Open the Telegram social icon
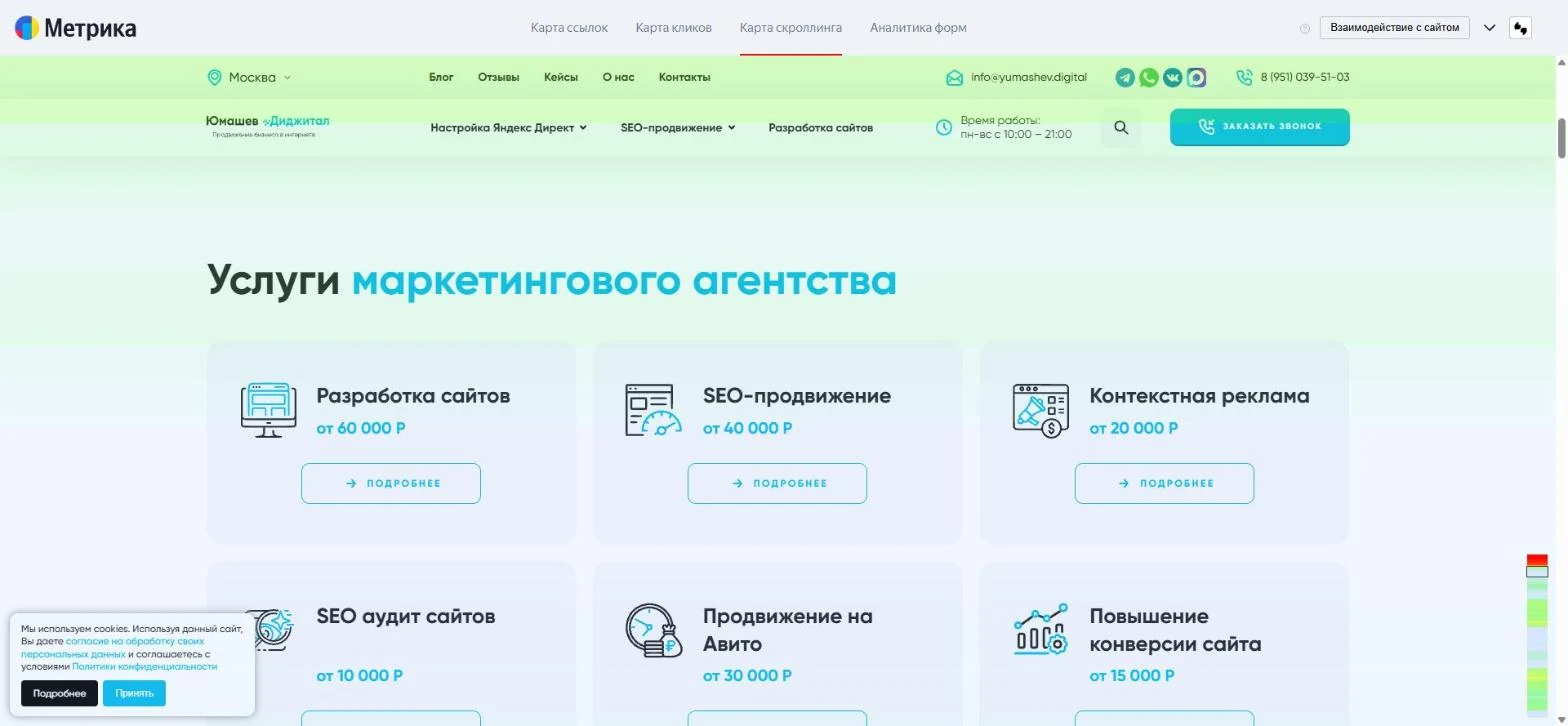The width and height of the screenshot is (1568, 726). (1125, 77)
